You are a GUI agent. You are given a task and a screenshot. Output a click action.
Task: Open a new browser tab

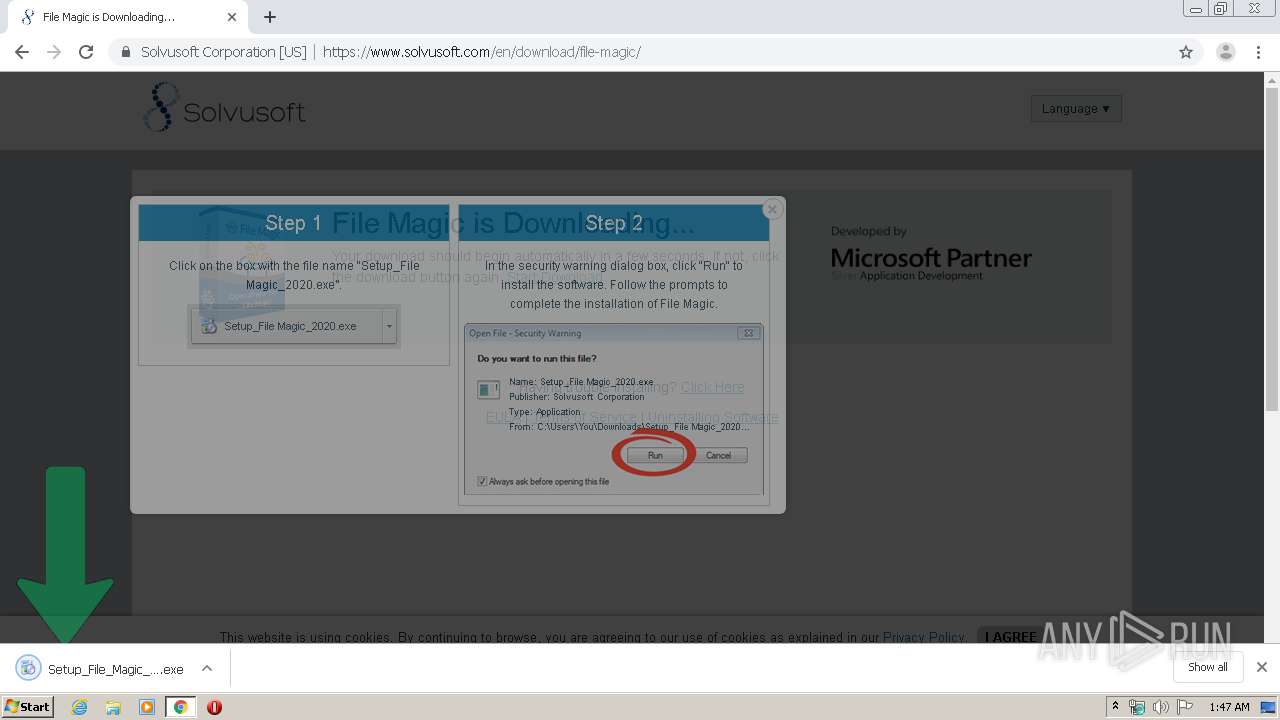click(x=270, y=17)
